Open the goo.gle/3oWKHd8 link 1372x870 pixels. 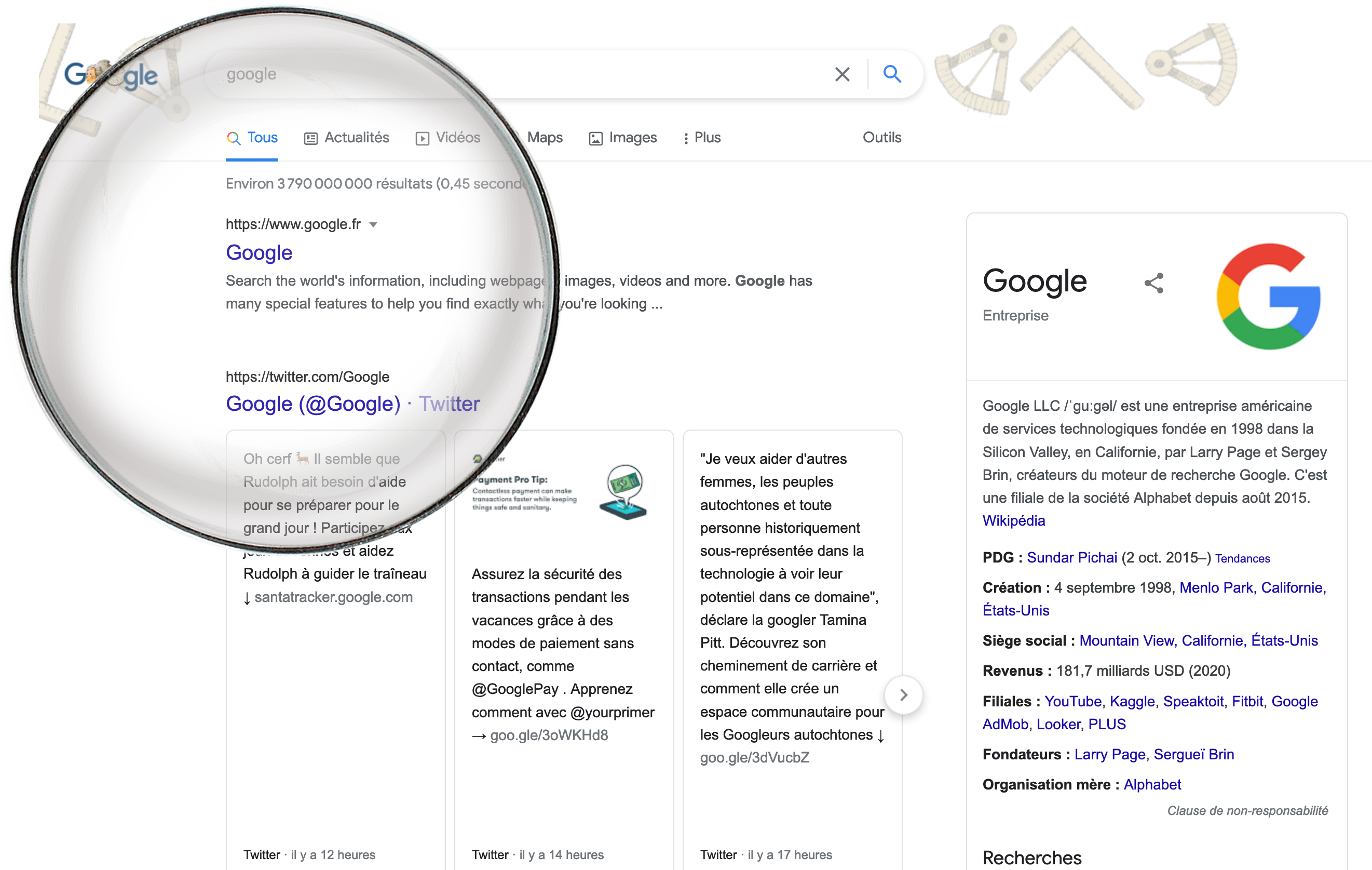[549, 735]
